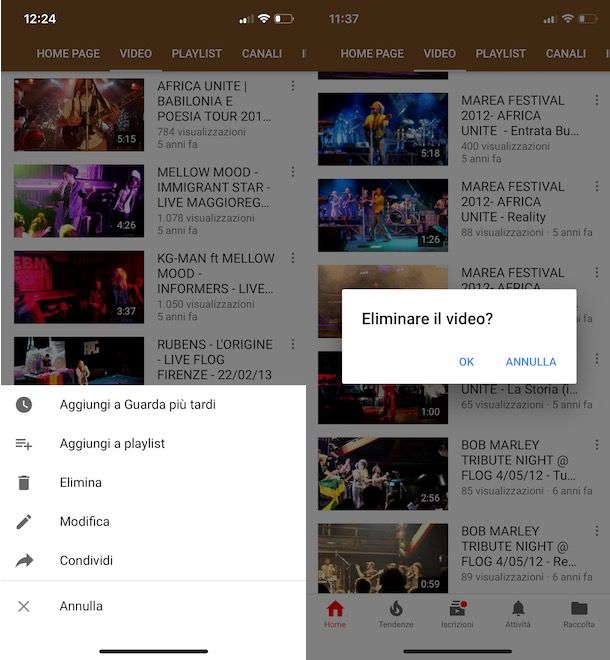
Task: Open the 3:37 KG-MAN video thumbnail
Action: pyautogui.click(x=79, y=287)
